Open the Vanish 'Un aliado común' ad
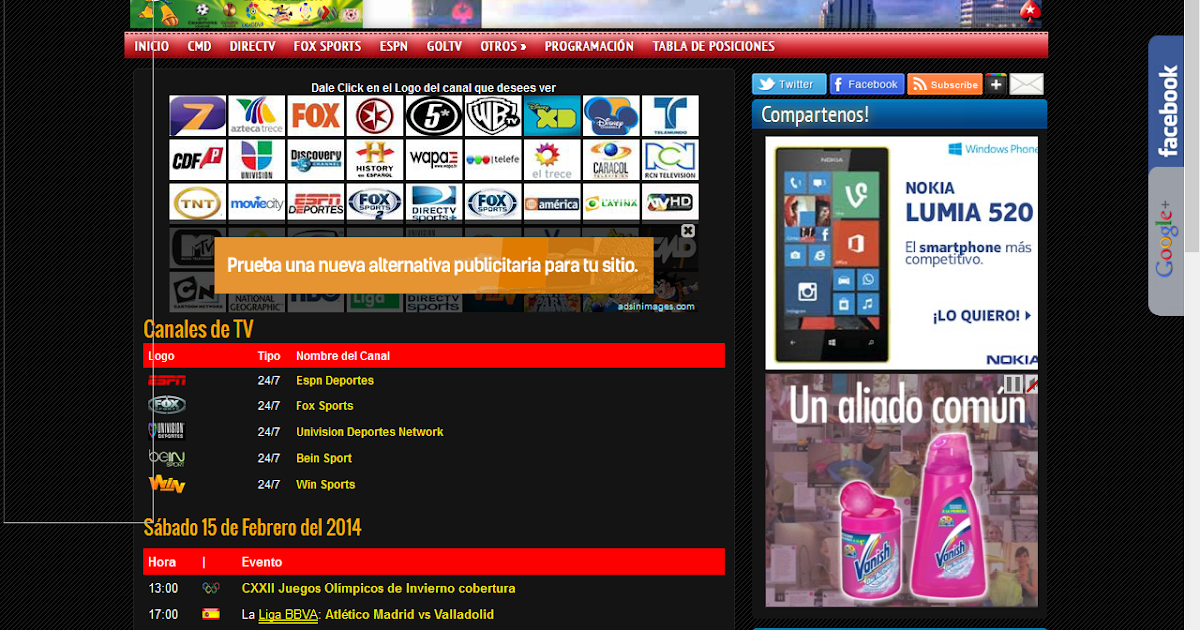1200x630 pixels. (x=902, y=490)
